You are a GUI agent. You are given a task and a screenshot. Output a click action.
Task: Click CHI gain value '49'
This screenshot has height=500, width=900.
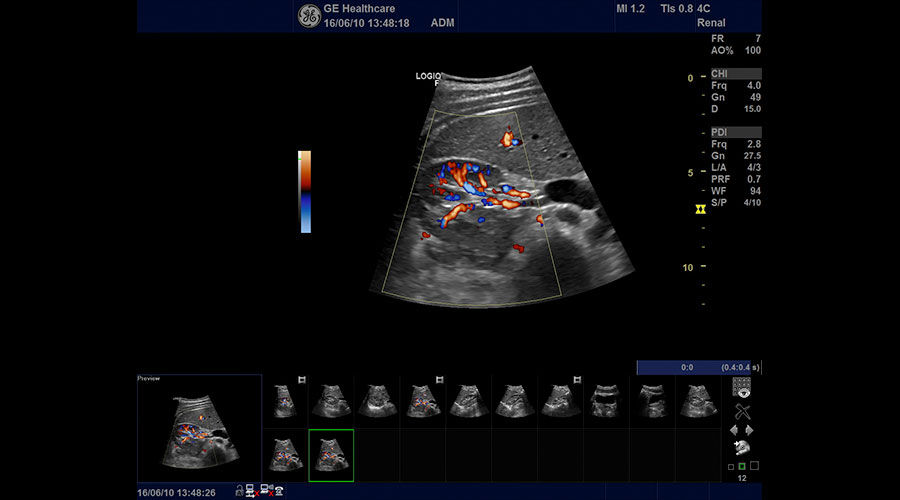[x=755, y=97]
